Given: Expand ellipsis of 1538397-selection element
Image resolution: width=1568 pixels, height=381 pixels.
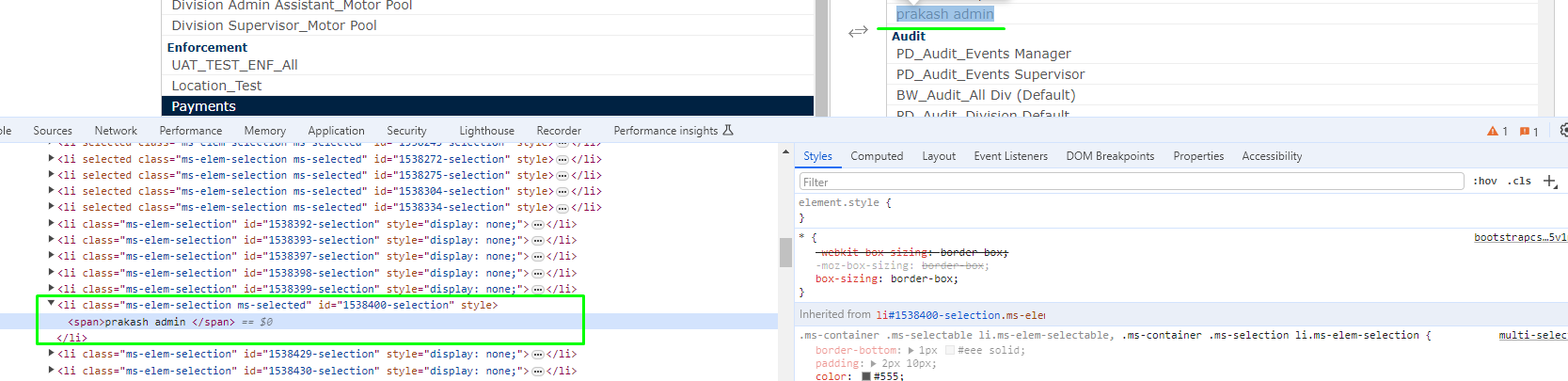Looking at the screenshot, I should [538, 257].
